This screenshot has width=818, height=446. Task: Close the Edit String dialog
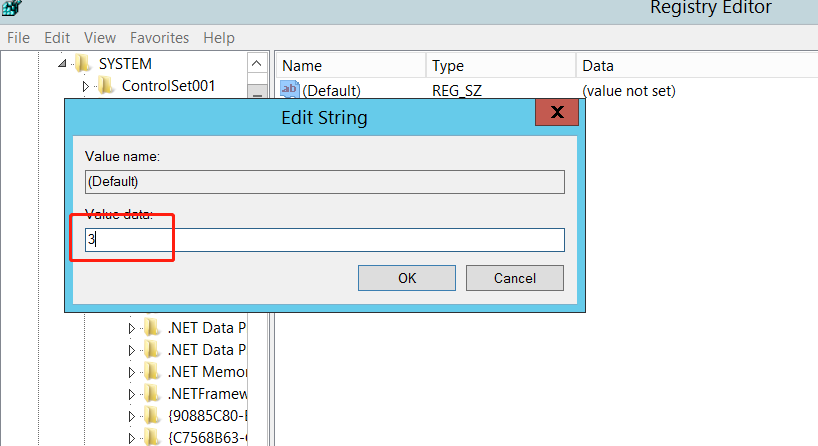click(557, 112)
